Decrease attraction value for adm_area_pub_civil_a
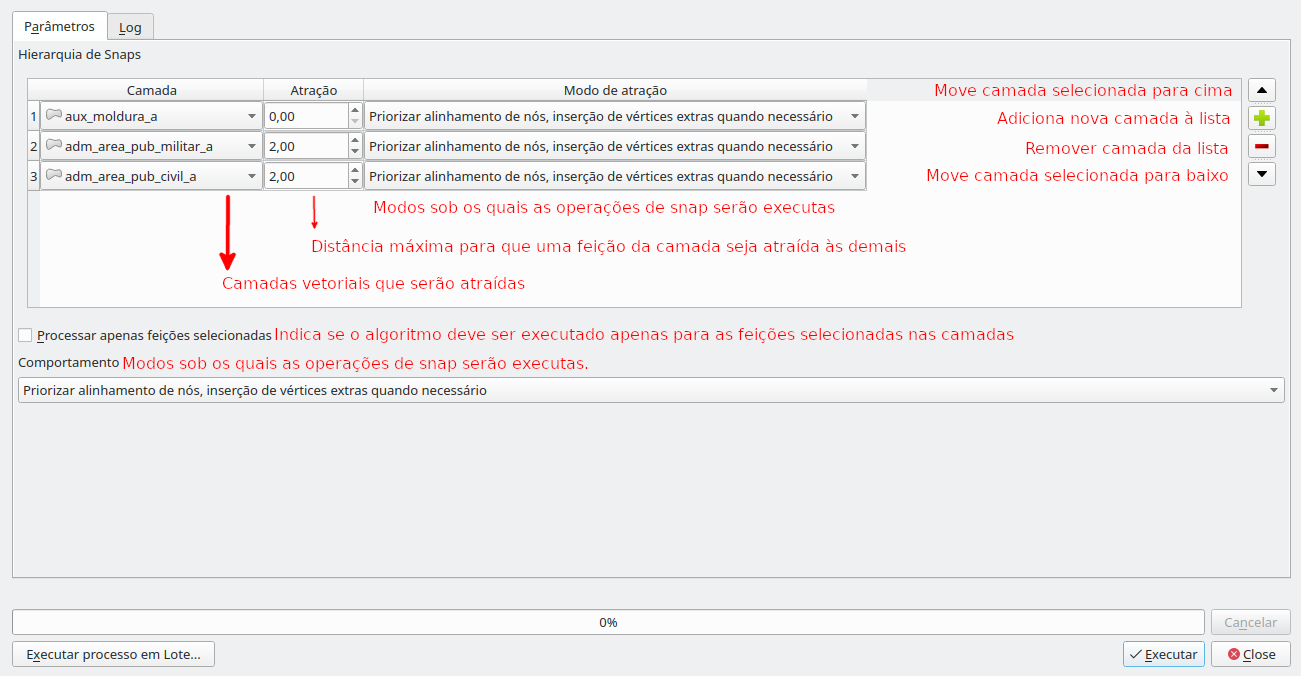1301x676 pixels. 355,182
